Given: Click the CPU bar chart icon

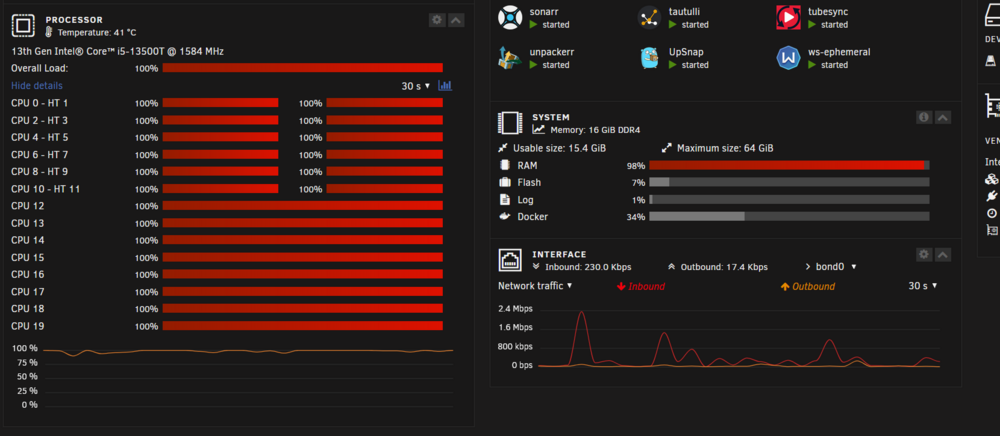Looking at the screenshot, I should click(x=445, y=85).
